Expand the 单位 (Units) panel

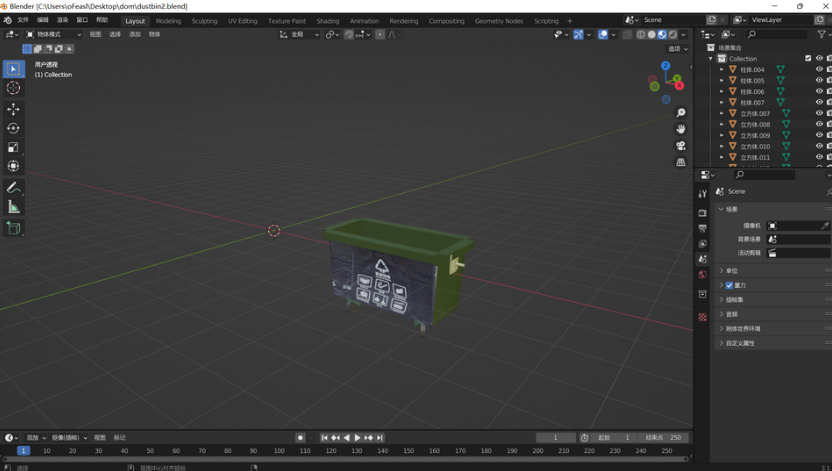click(x=732, y=271)
